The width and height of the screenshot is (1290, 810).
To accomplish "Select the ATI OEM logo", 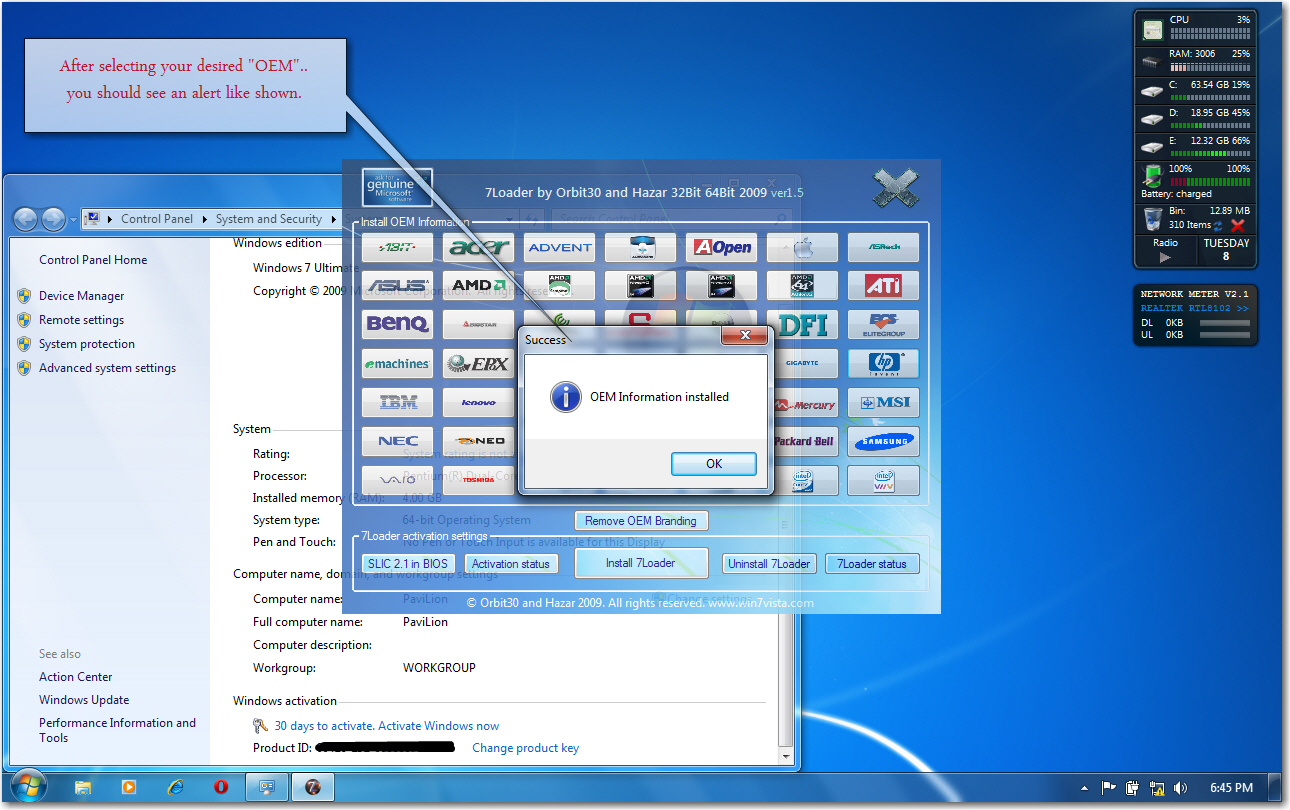I will (883, 286).
